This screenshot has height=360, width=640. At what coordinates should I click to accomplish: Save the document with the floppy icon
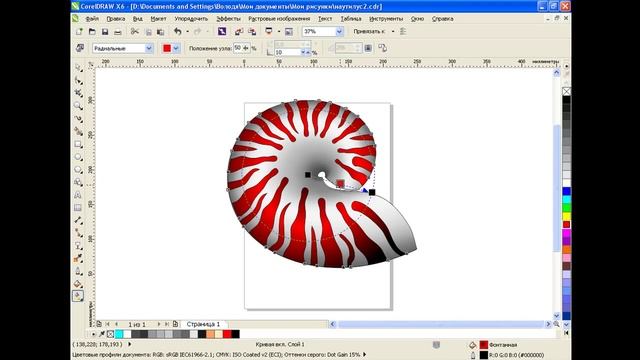coord(105,31)
